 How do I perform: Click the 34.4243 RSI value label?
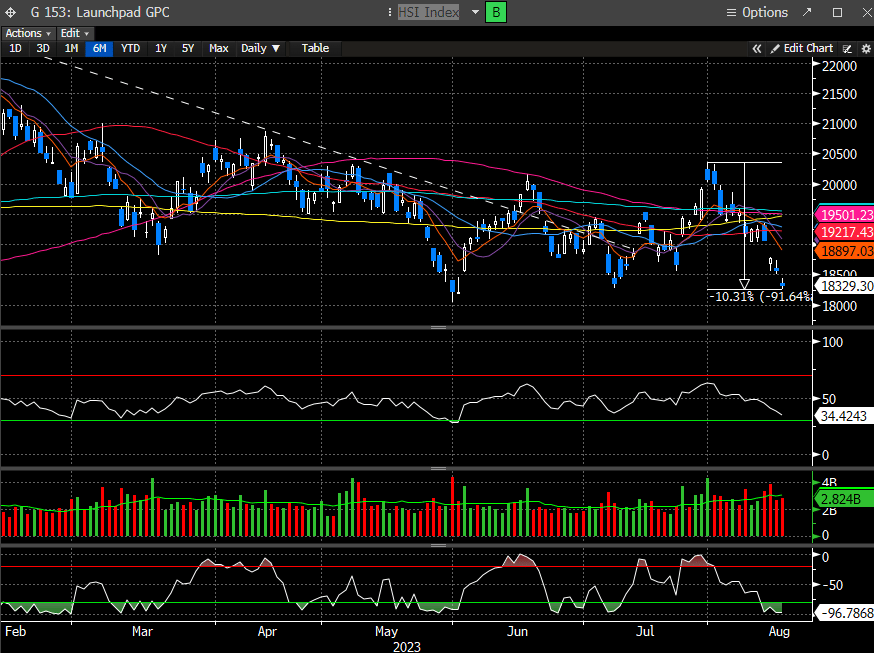844,416
